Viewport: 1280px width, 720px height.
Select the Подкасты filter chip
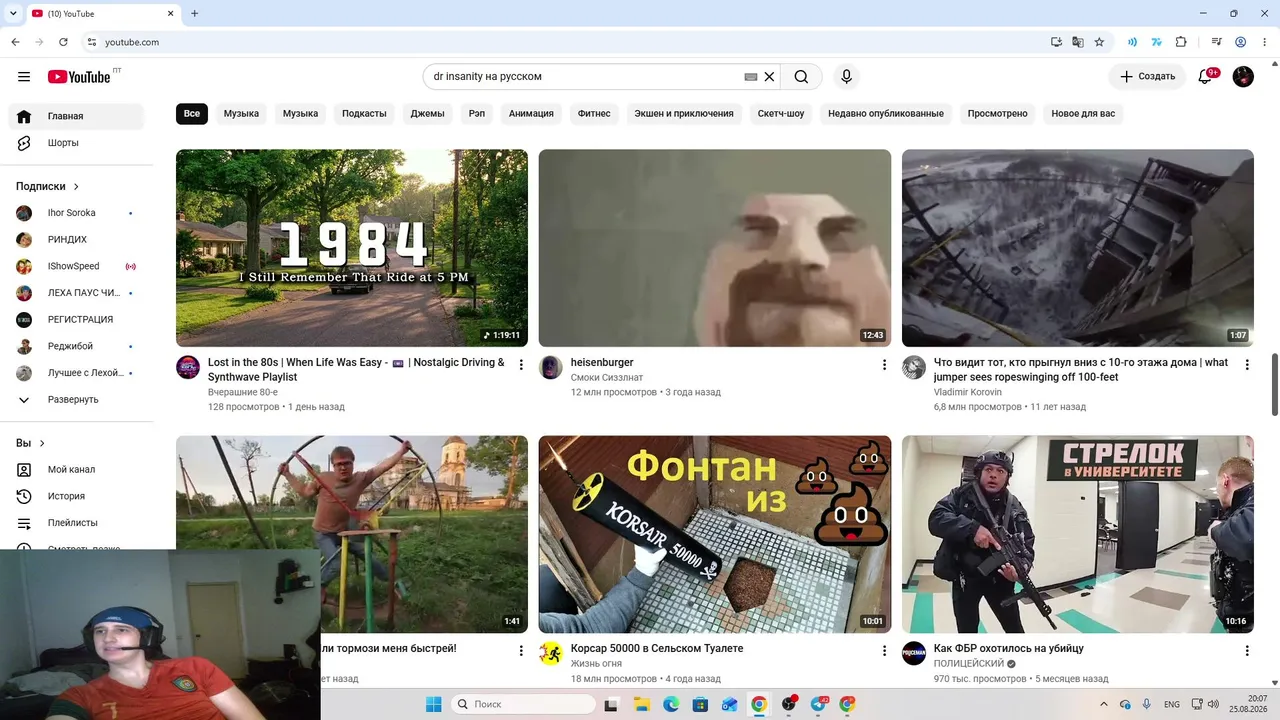(x=364, y=114)
